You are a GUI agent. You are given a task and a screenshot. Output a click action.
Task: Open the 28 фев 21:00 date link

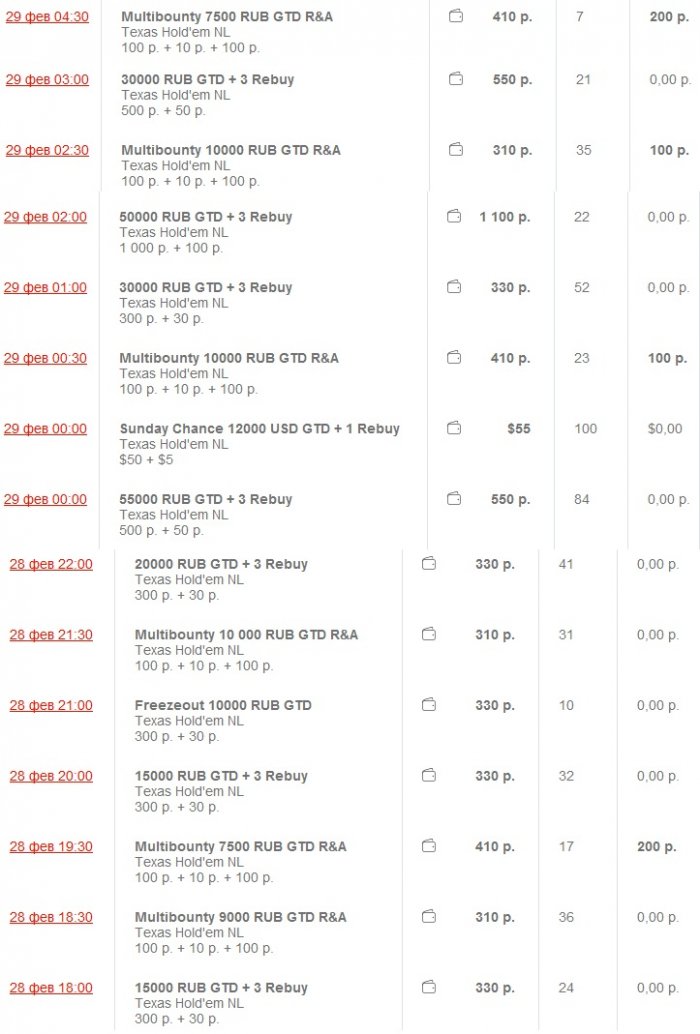pyautogui.click(x=51, y=705)
